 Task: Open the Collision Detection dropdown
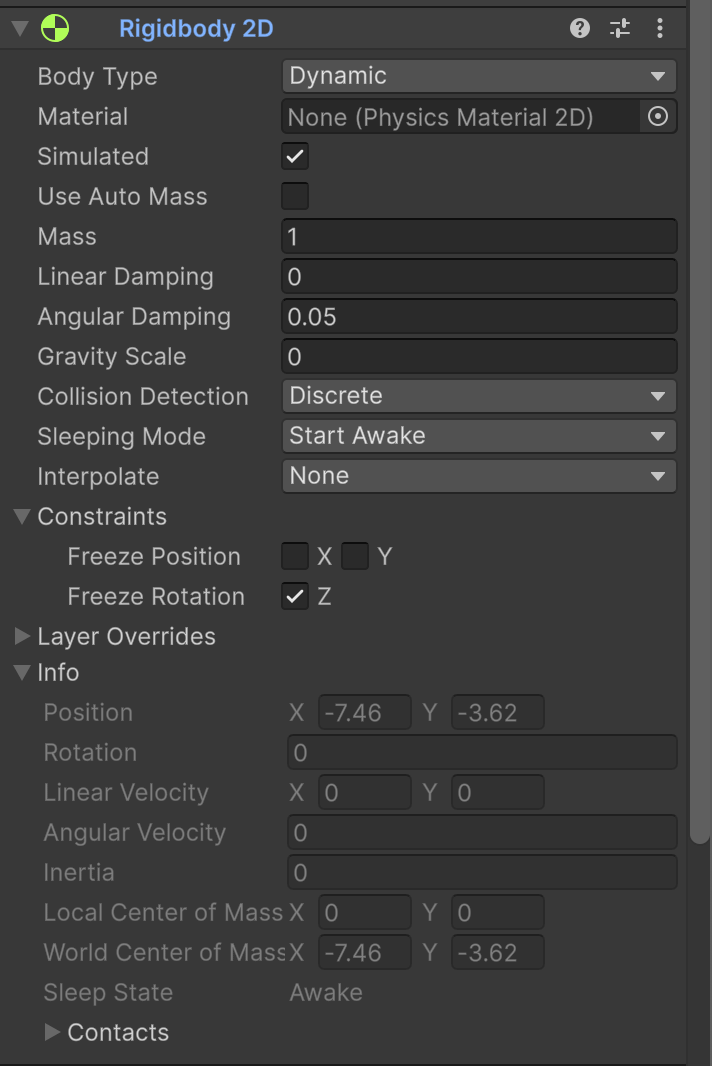479,396
